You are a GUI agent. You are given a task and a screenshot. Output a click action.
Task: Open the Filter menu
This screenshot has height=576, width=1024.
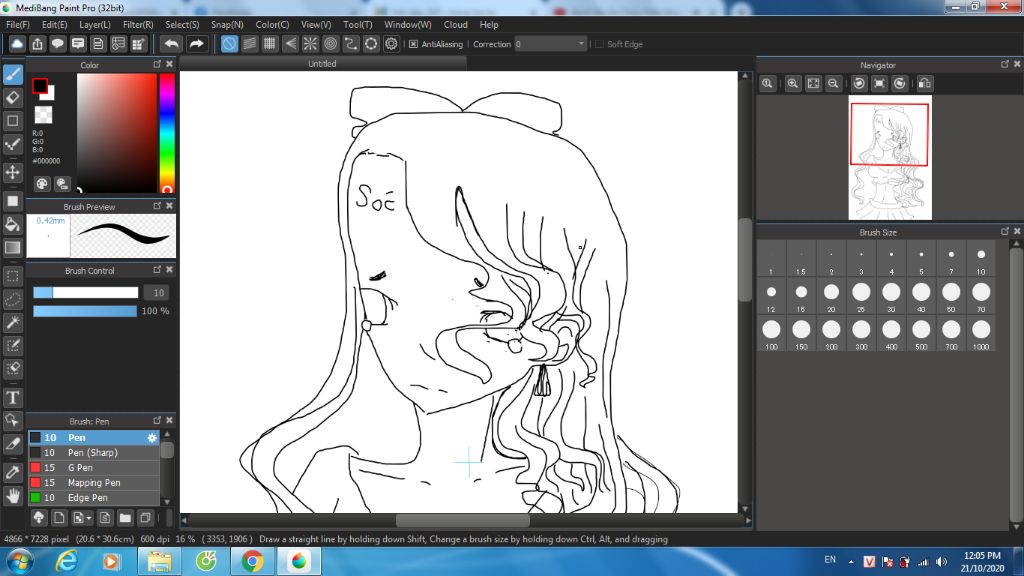138,25
